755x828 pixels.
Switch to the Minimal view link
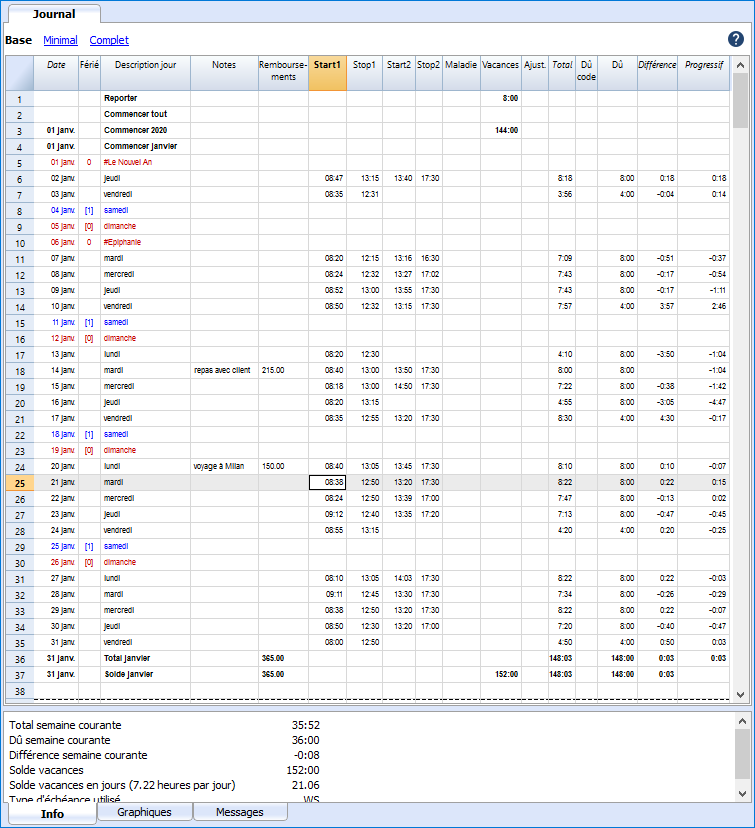pyautogui.click(x=60, y=40)
